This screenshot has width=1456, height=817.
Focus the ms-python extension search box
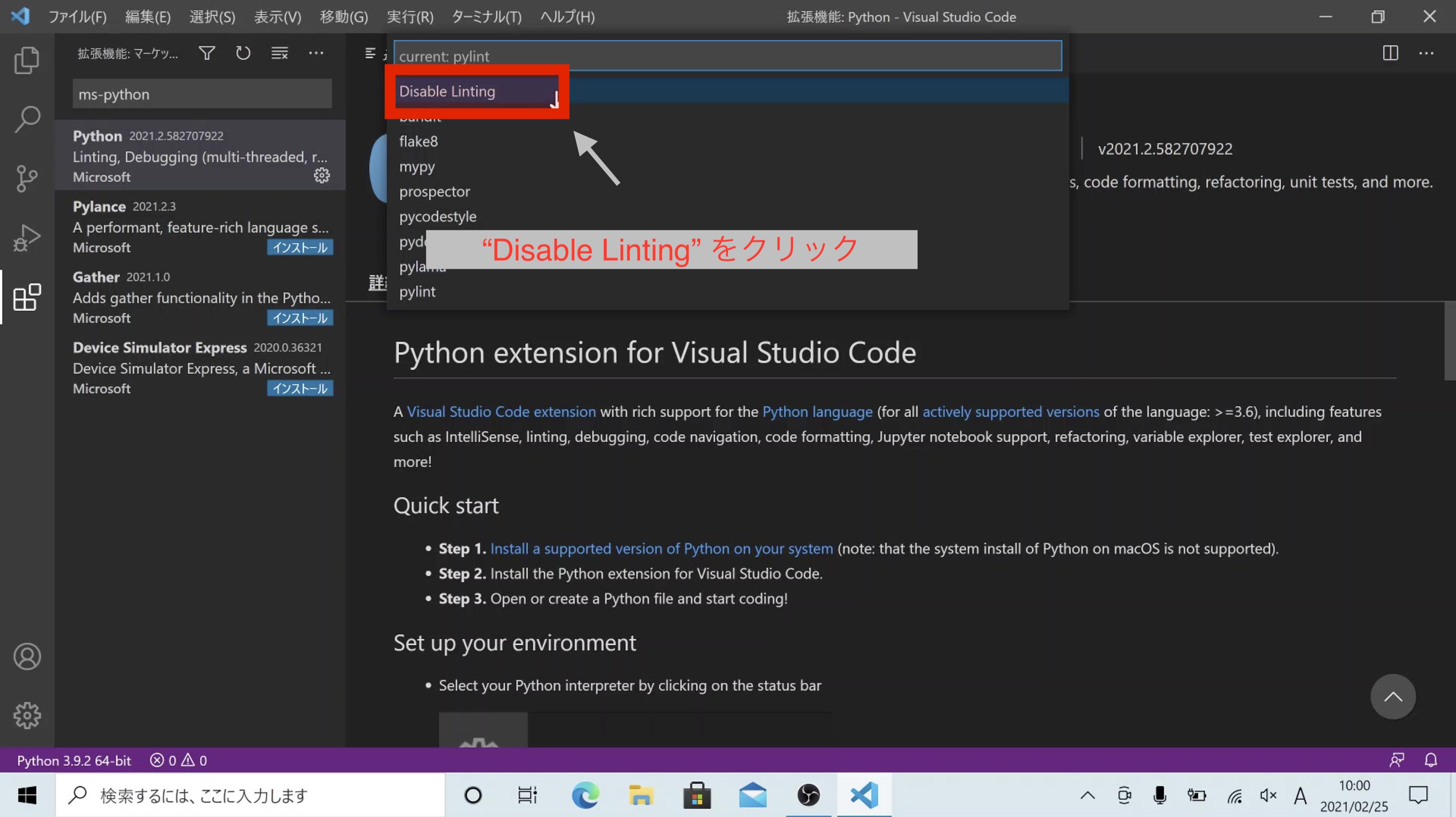click(x=202, y=94)
